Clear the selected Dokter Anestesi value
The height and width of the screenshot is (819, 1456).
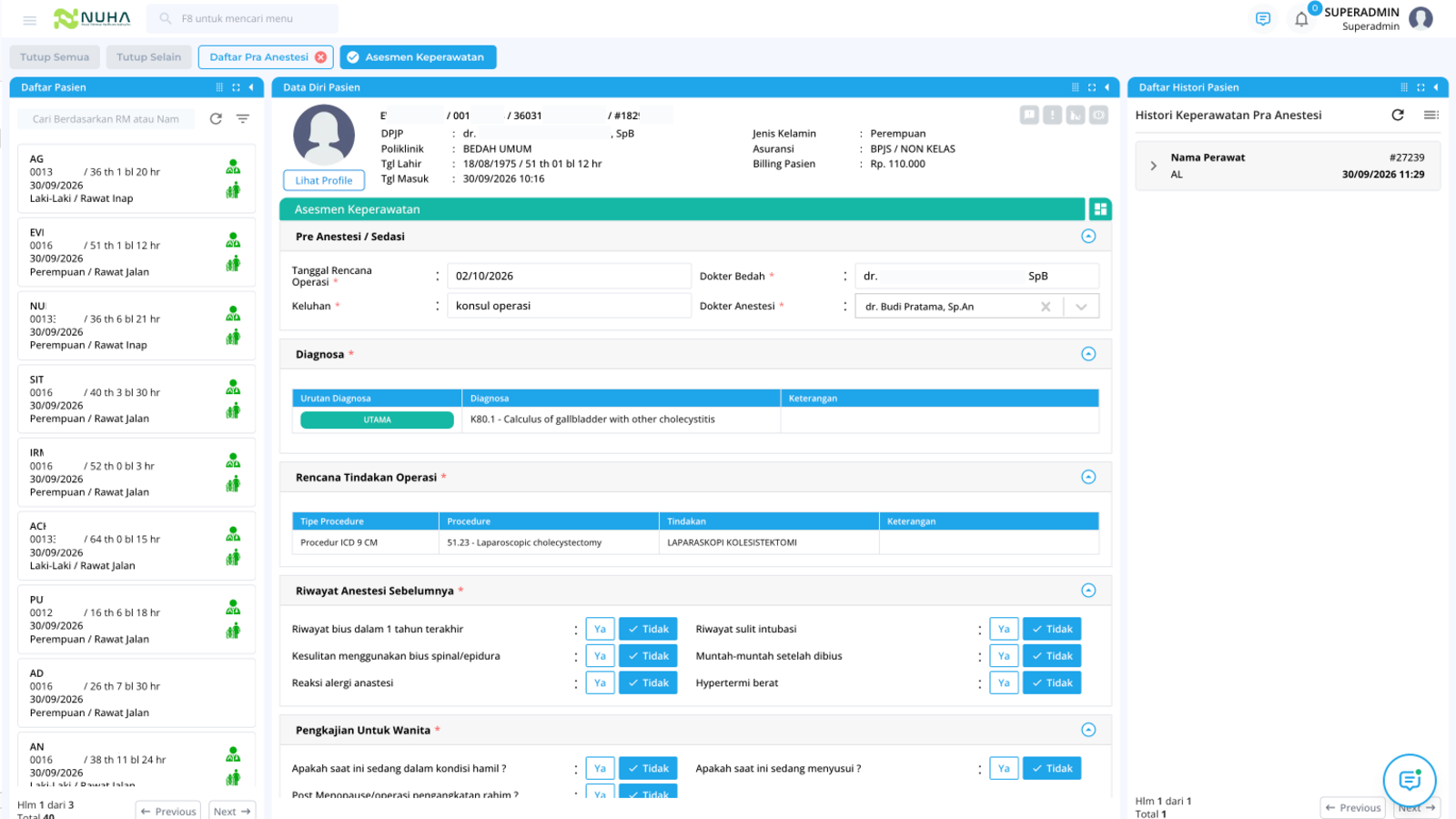click(x=1046, y=307)
